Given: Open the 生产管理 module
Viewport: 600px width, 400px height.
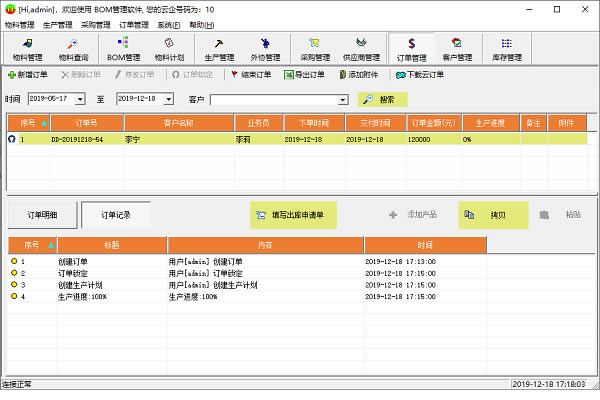Looking at the screenshot, I should click(218, 48).
